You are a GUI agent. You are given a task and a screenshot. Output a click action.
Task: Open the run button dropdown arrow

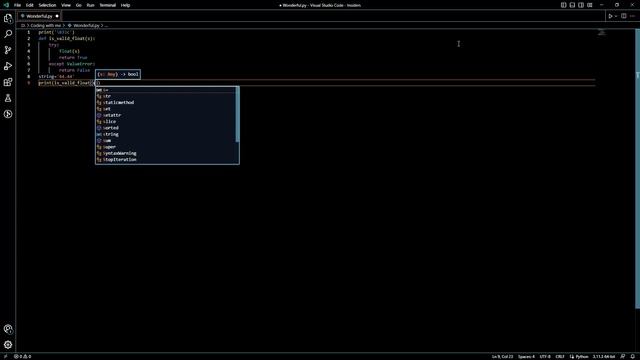point(616,16)
